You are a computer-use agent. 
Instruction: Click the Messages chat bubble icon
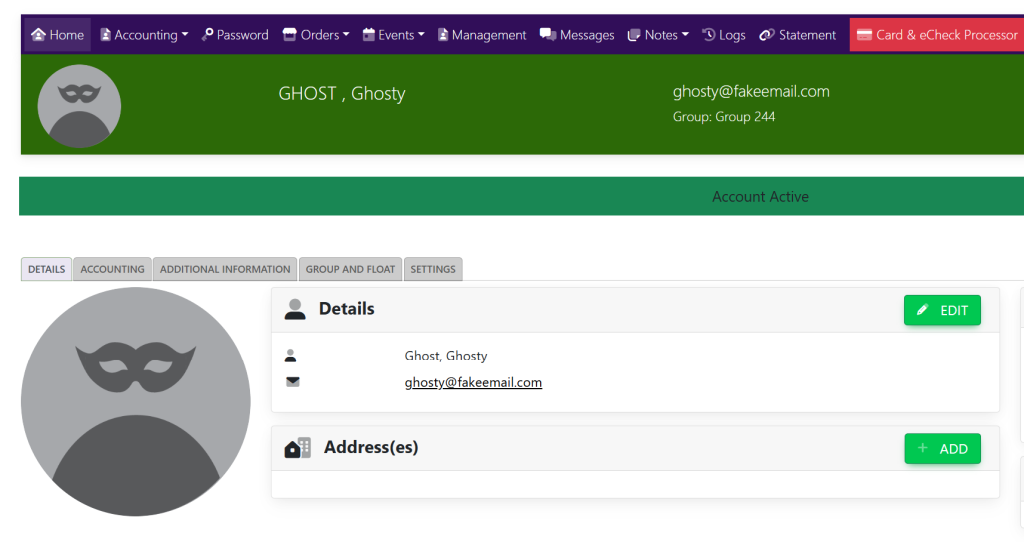click(x=548, y=35)
